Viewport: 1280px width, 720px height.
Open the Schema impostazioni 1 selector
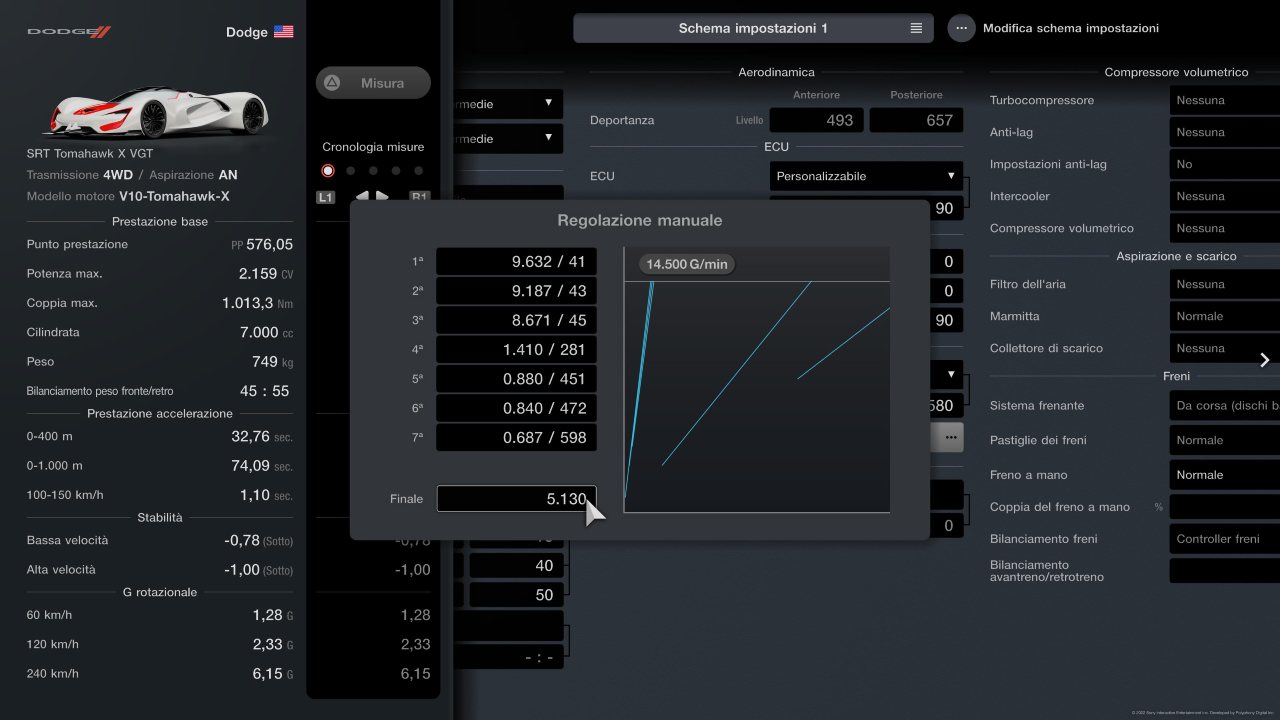pos(753,28)
